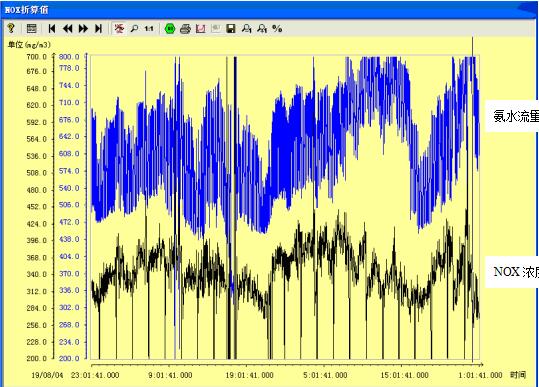Toggle the red cursor crosshair tool
539x387 pixels.
[119, 28]
